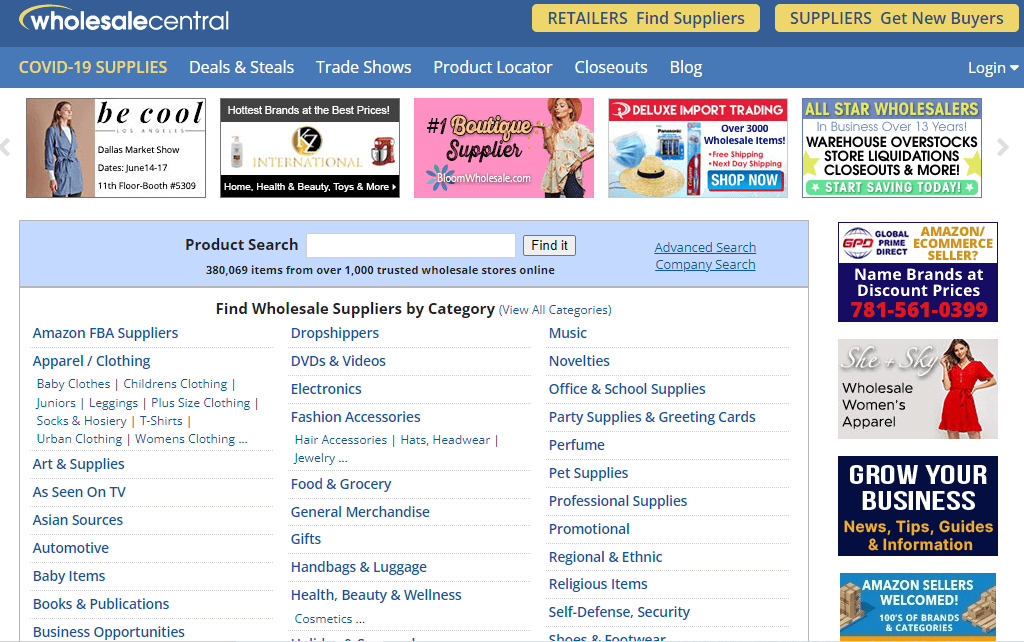Click View All Categories link
Viewport: 1024px width, 642px height.
click(x=555, y=310)
